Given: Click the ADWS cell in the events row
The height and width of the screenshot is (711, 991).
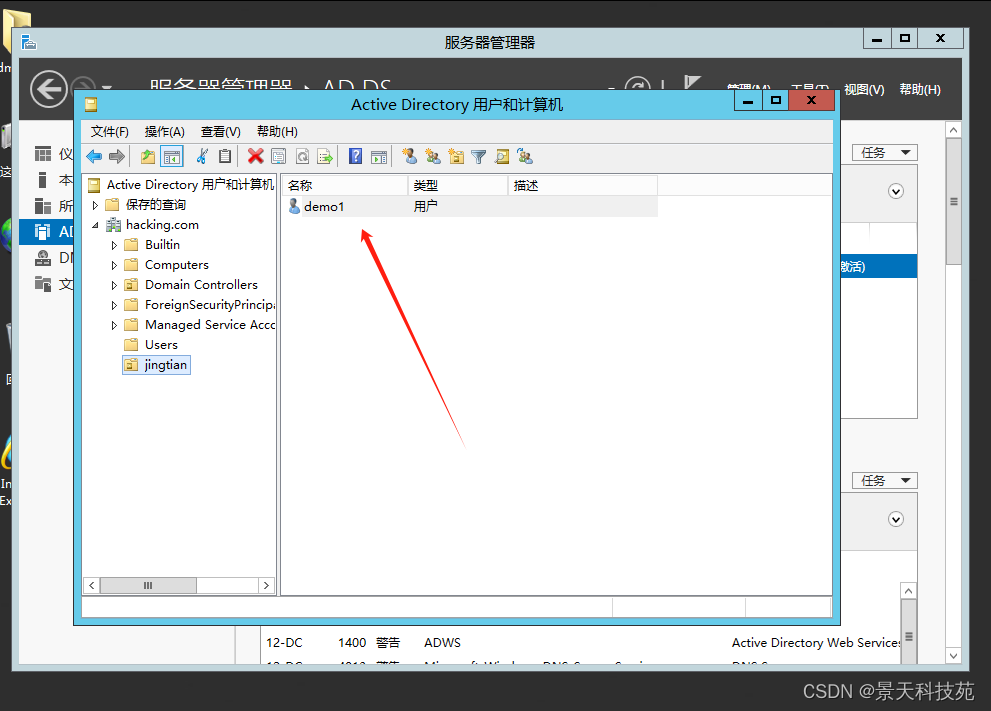Looking at the screenshot, I should click(x=442, y=643).
